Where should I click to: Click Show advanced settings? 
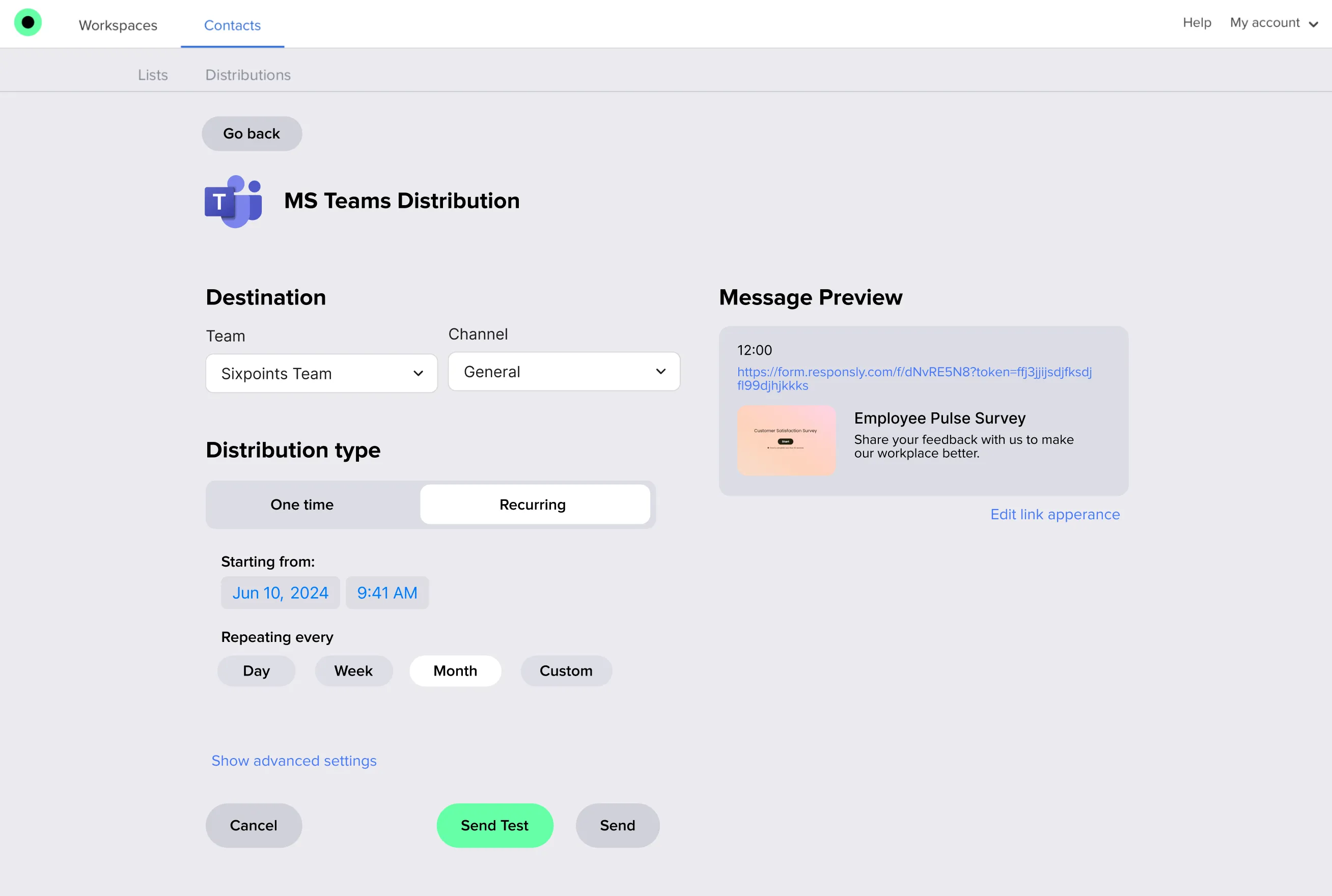pyautogui.click(x=294, y=761)
